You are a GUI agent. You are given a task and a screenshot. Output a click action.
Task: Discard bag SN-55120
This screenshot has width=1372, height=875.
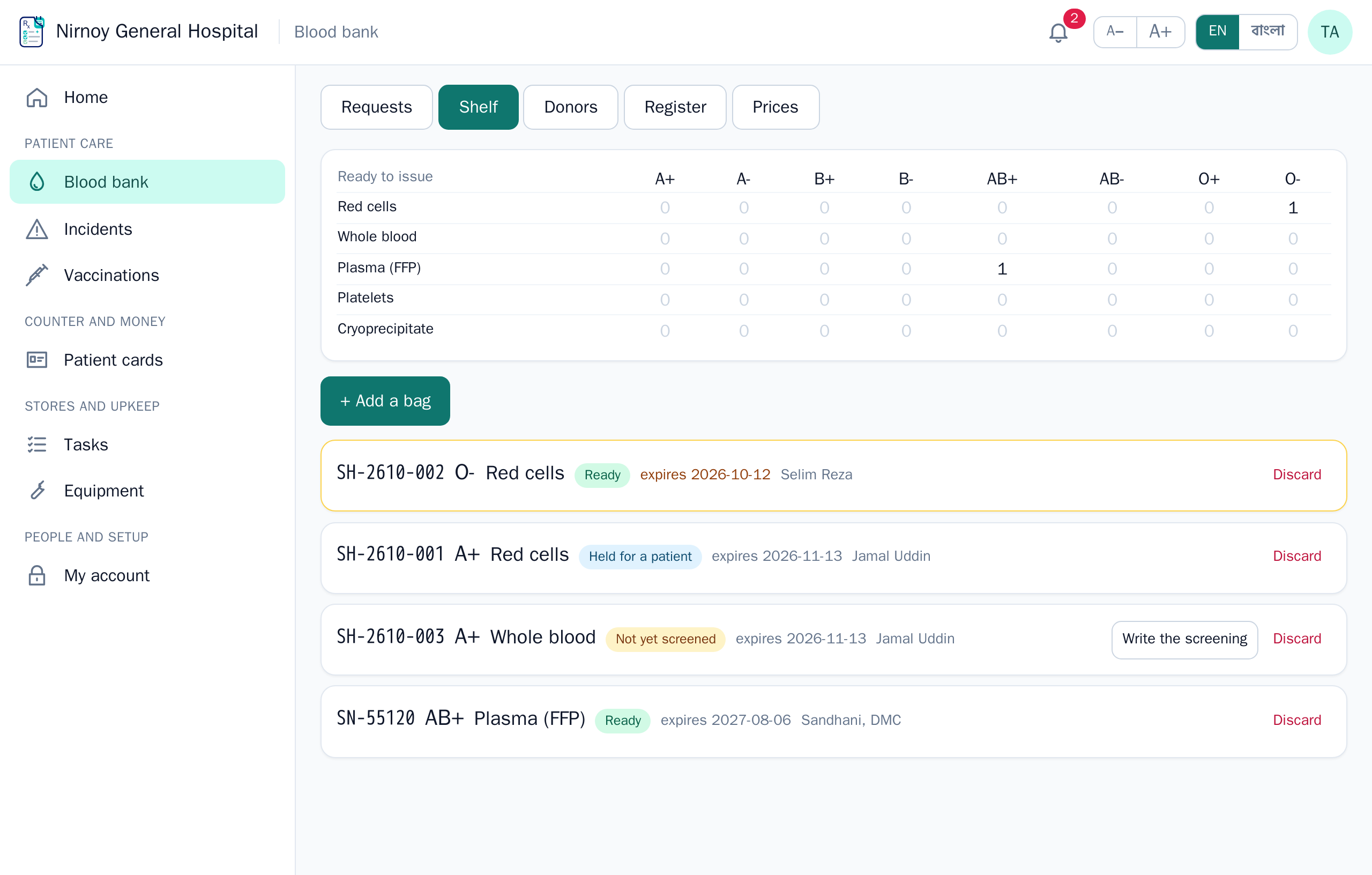[x=1297, y=721]
